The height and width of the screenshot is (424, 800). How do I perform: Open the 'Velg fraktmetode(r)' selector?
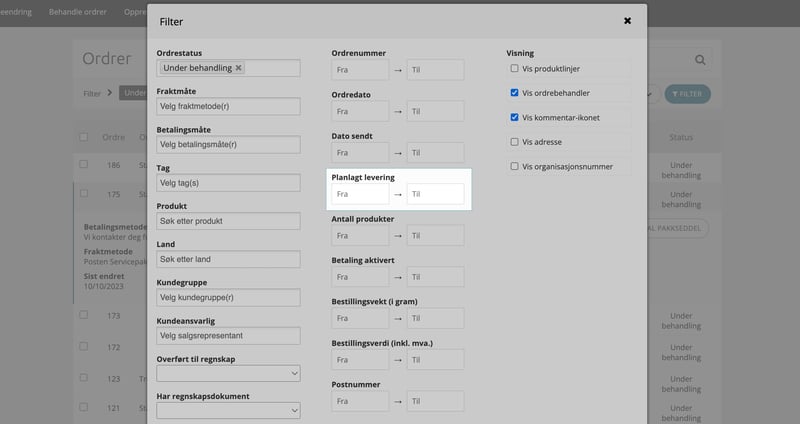coord(228,107)
